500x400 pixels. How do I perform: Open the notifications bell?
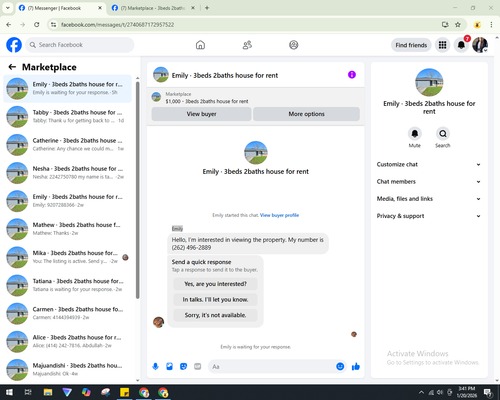(x=461, y=45)
